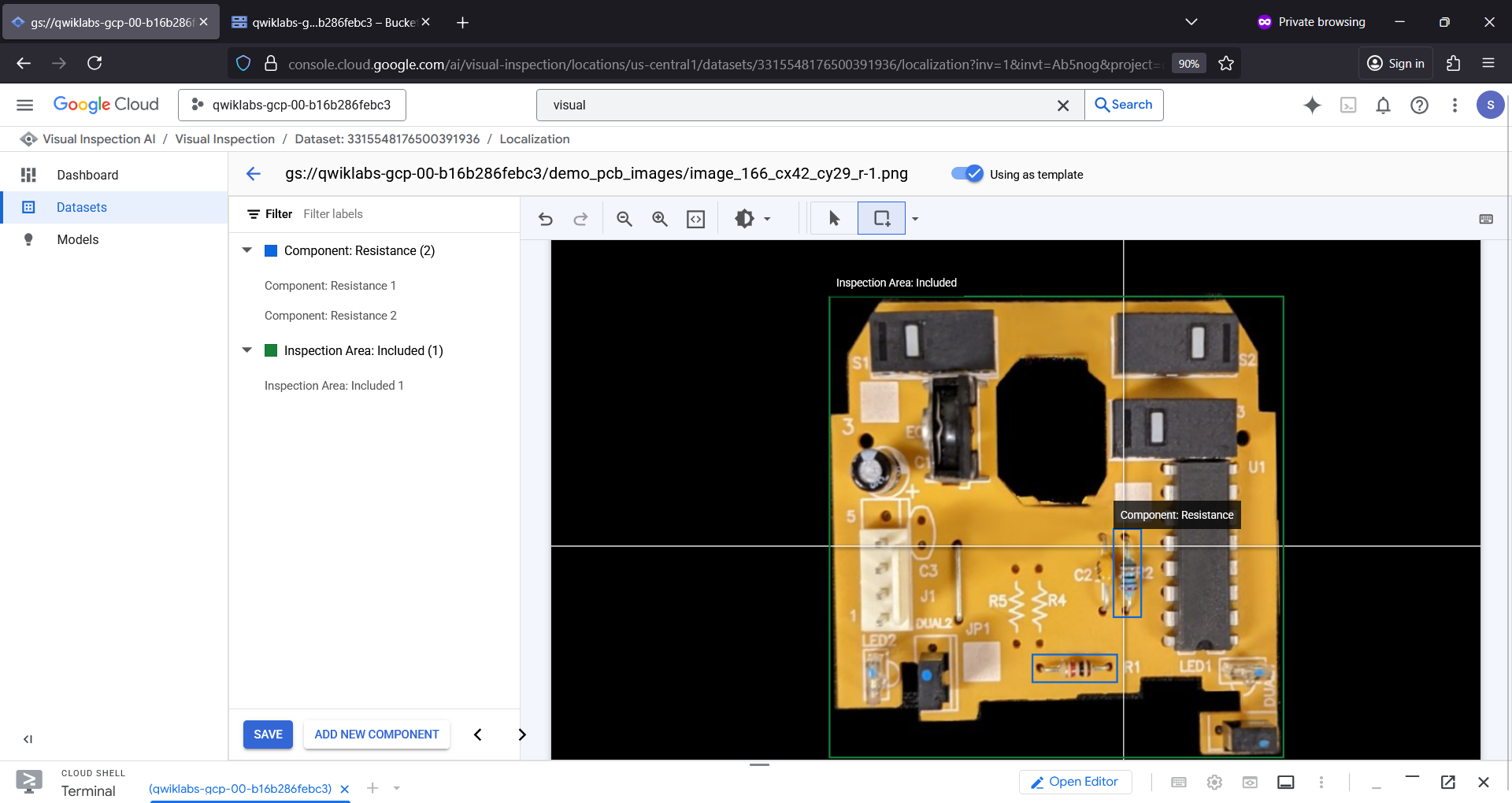
Task: Select the bounding box drawing tool
Action: [881, 219]
